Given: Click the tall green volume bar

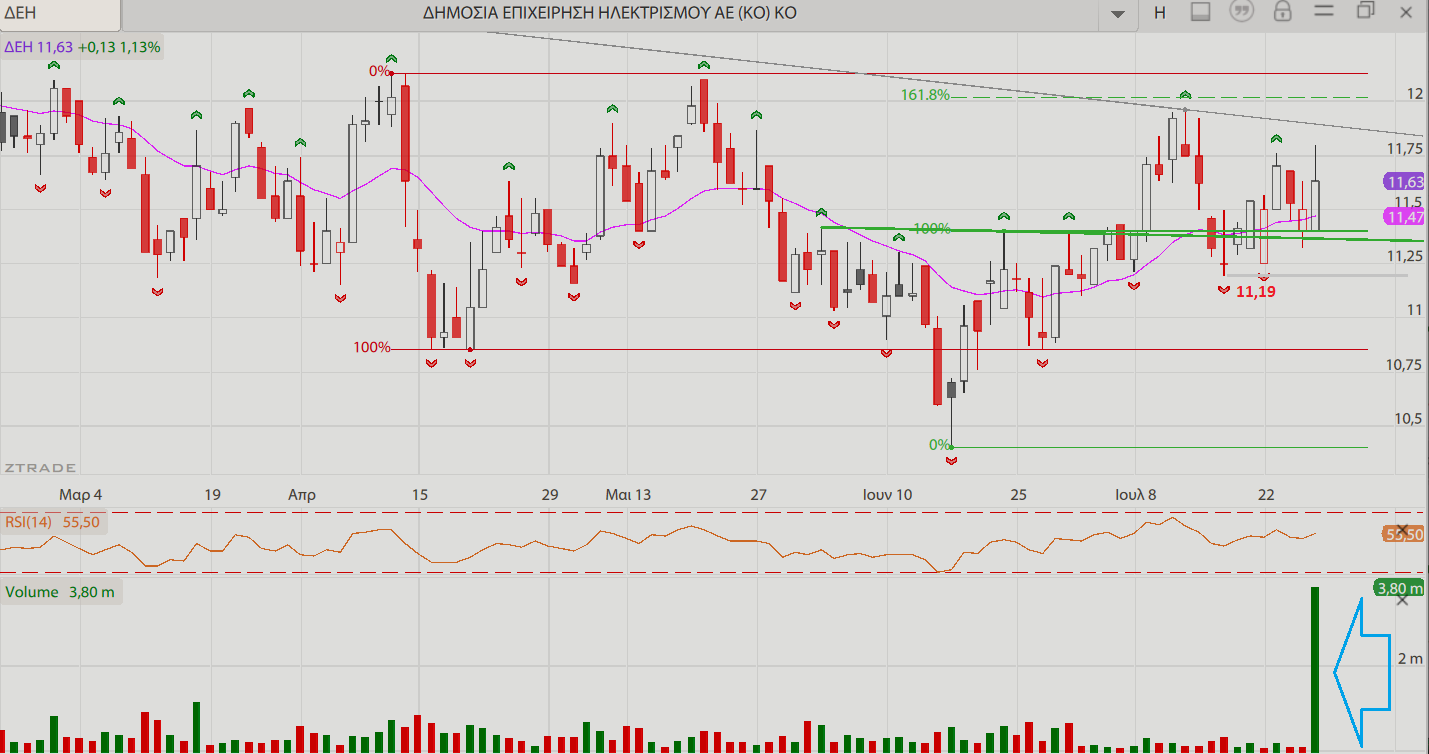Looking at the screenshot, I should pos(1316,669).
